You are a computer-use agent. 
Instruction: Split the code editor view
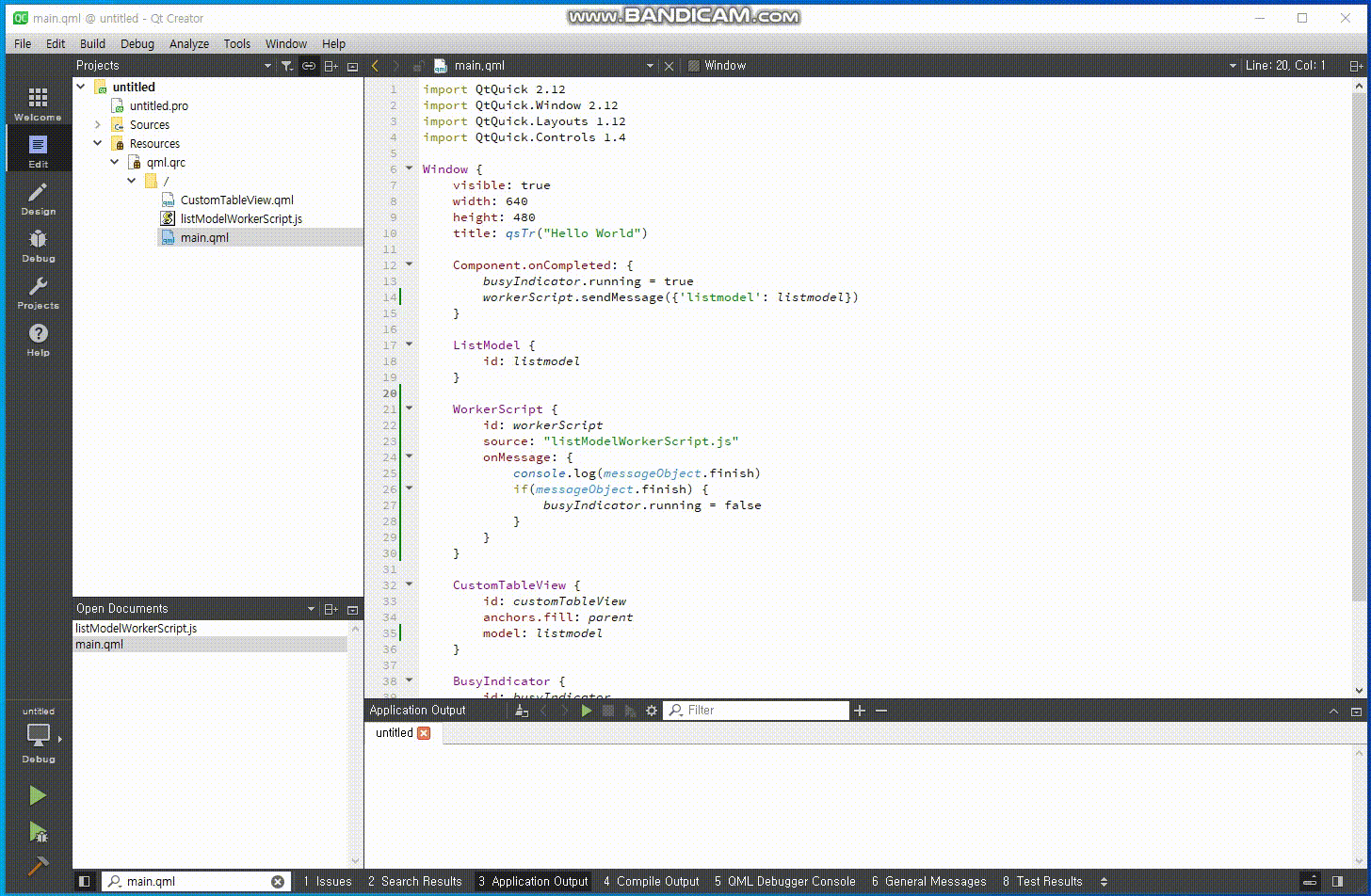click(1356, 66)
